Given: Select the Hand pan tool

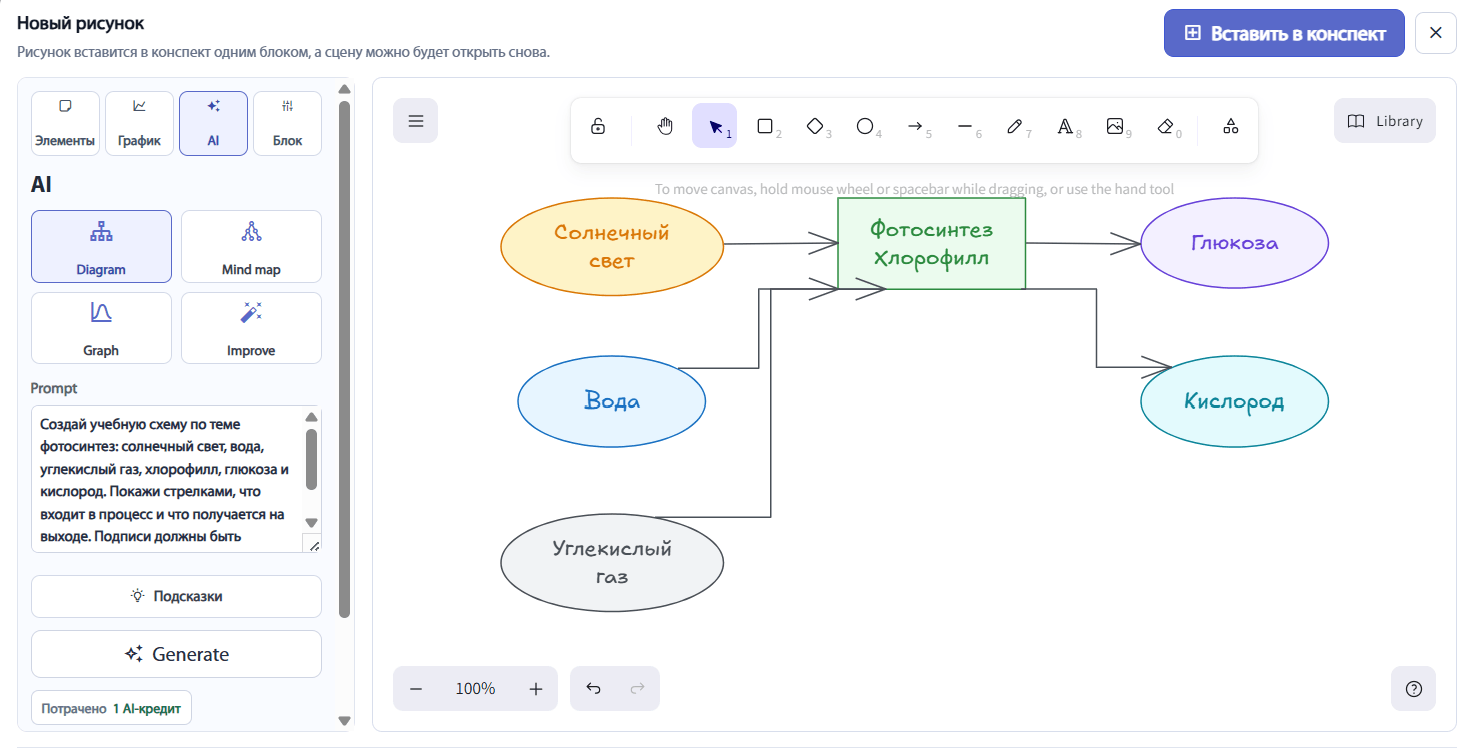Looking at the screenshot, I should tap(665, 126).
